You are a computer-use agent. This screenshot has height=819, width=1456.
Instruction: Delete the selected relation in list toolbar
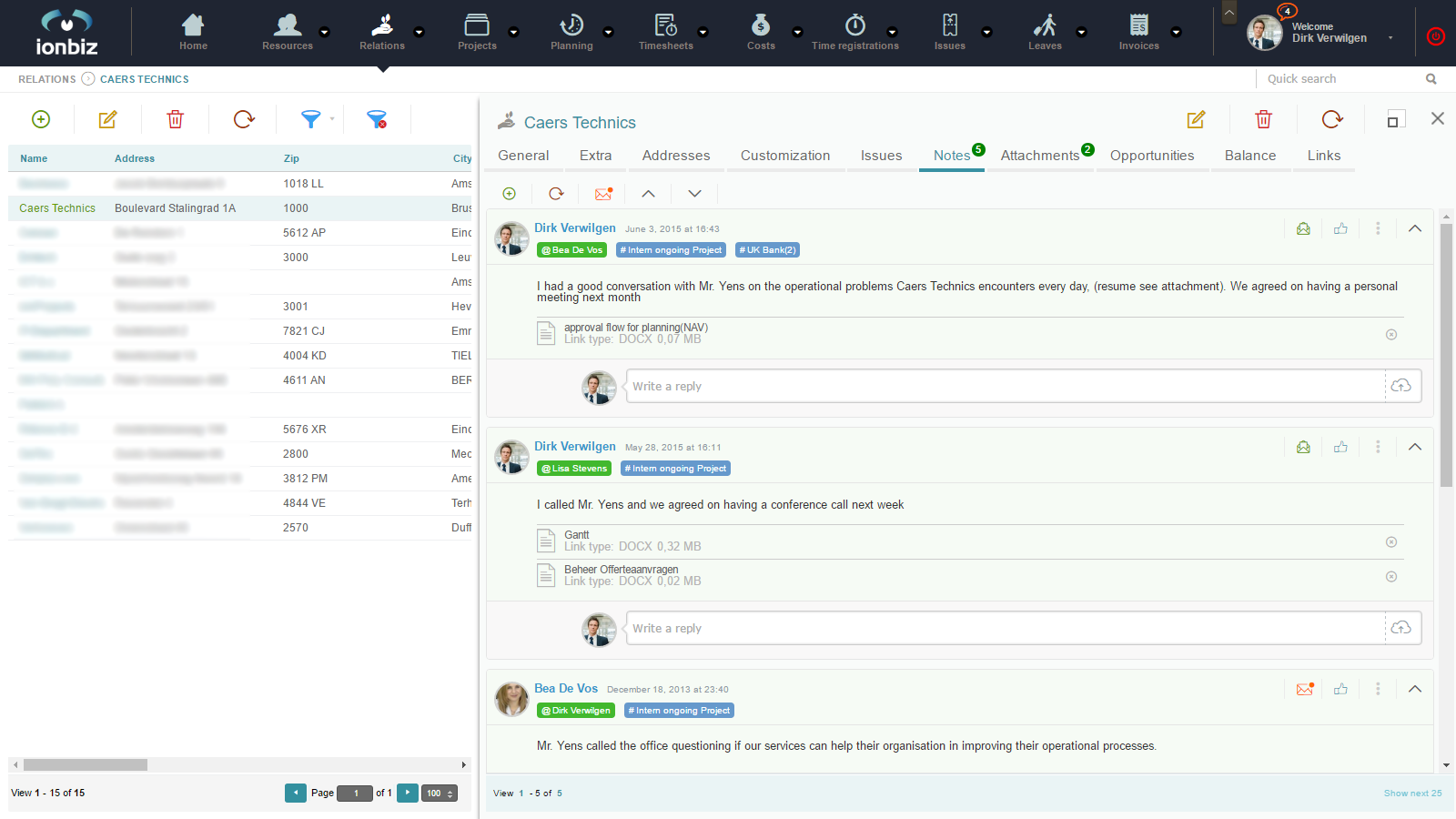pyautogui.click(x=176, y=119)
